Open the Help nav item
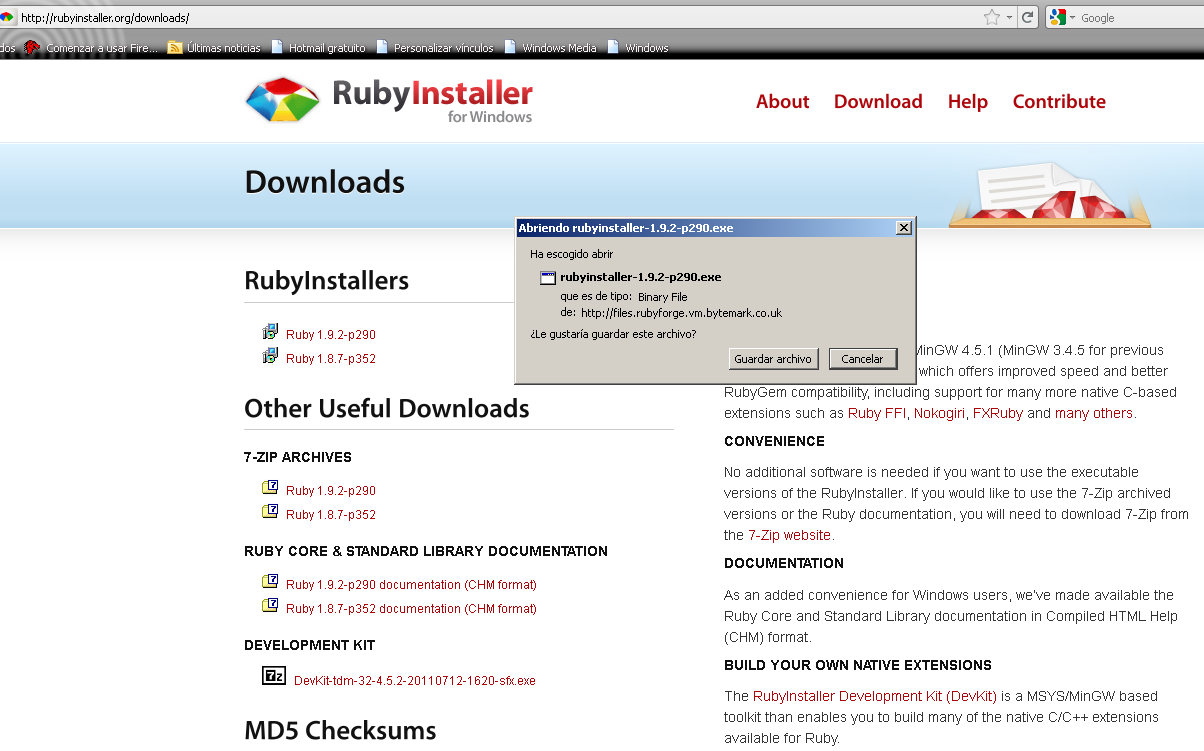This screenshot has height=751, width=1204. point(968,101)
